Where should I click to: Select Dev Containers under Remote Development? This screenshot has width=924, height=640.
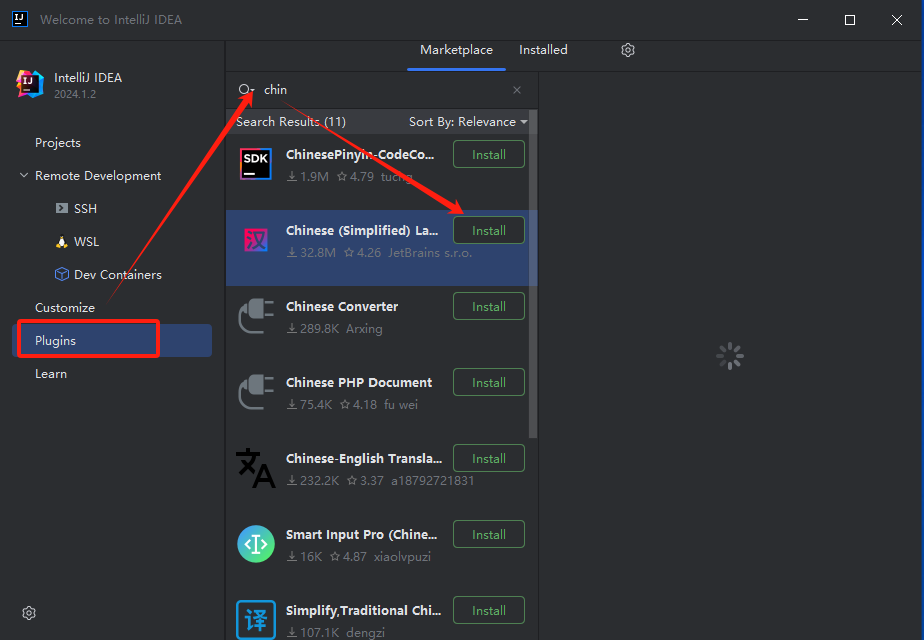[118, 275]
